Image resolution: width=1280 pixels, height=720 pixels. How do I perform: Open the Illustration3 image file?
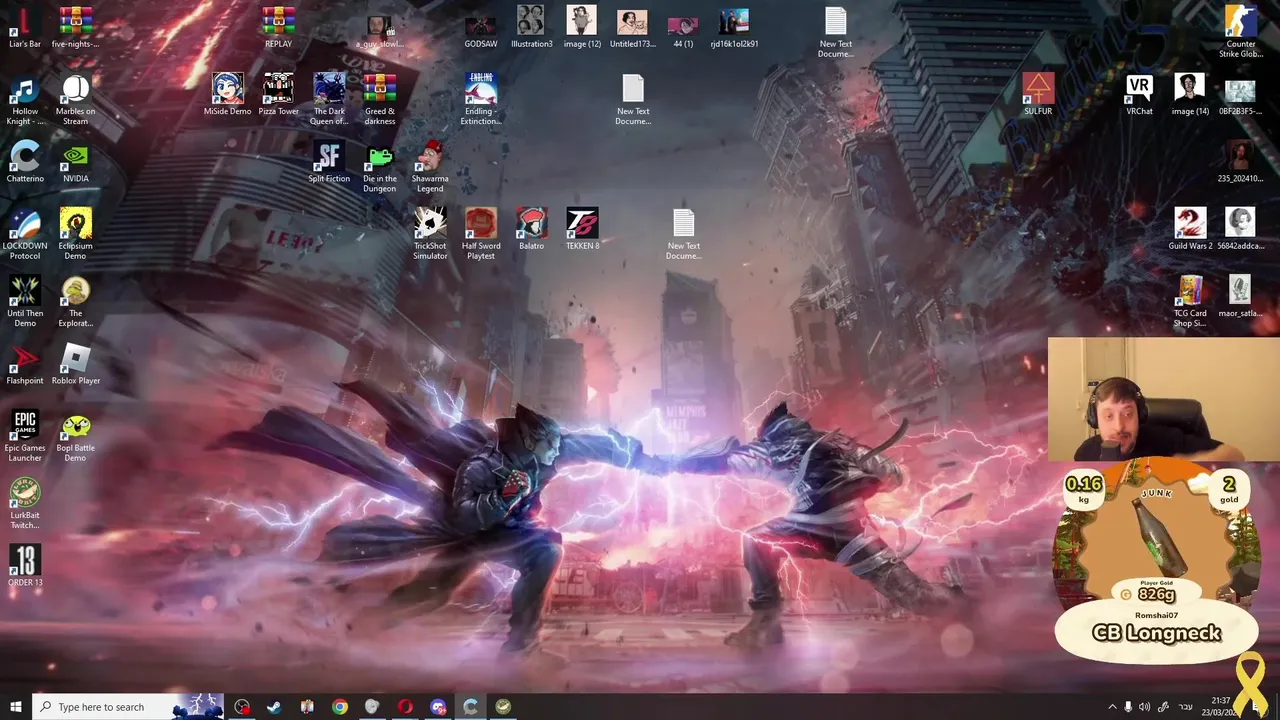[531, 27]
